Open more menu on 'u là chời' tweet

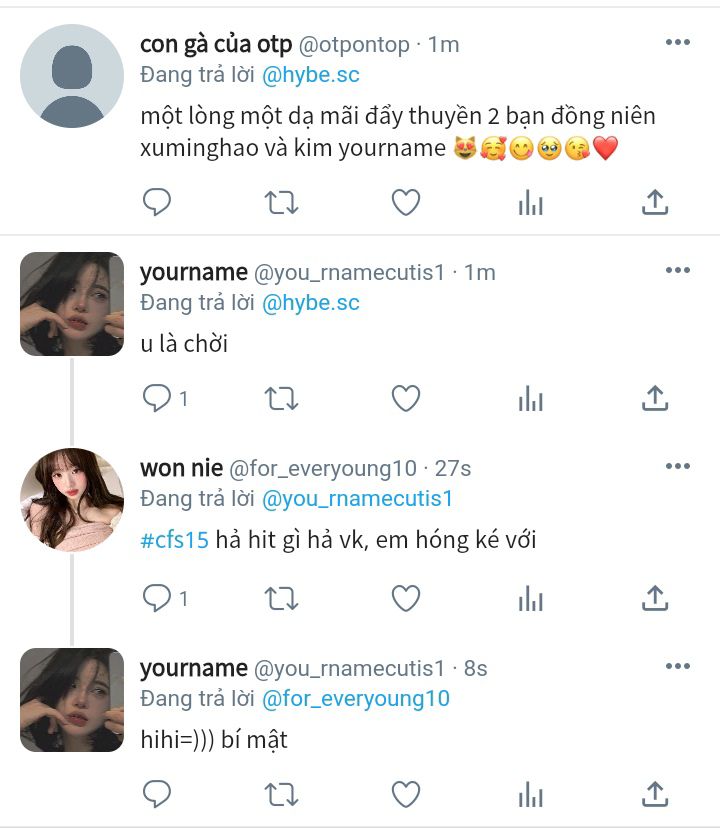[x=678, y=270]
